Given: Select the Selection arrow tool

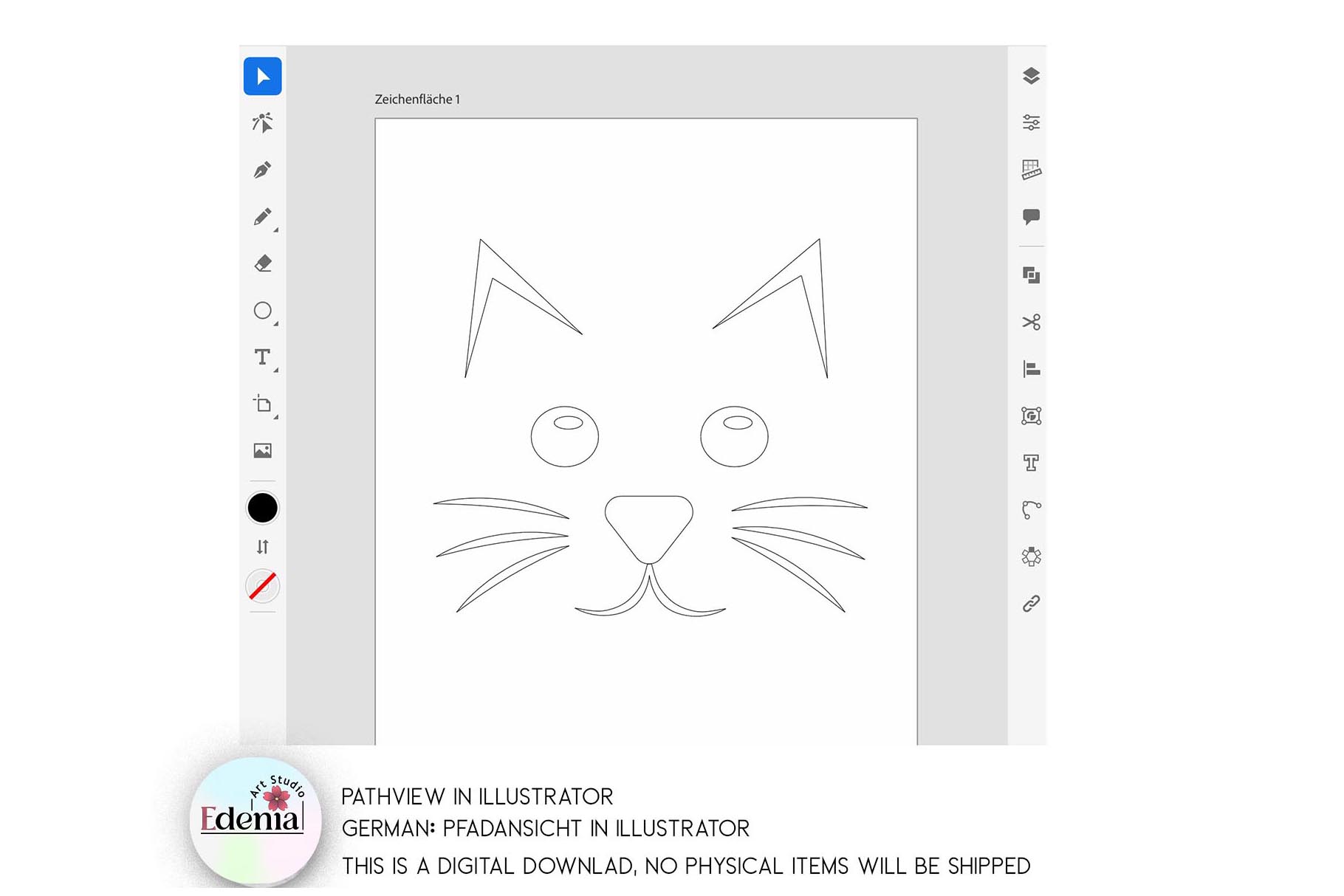Looking at the screenshot, I should coord(262,76).
